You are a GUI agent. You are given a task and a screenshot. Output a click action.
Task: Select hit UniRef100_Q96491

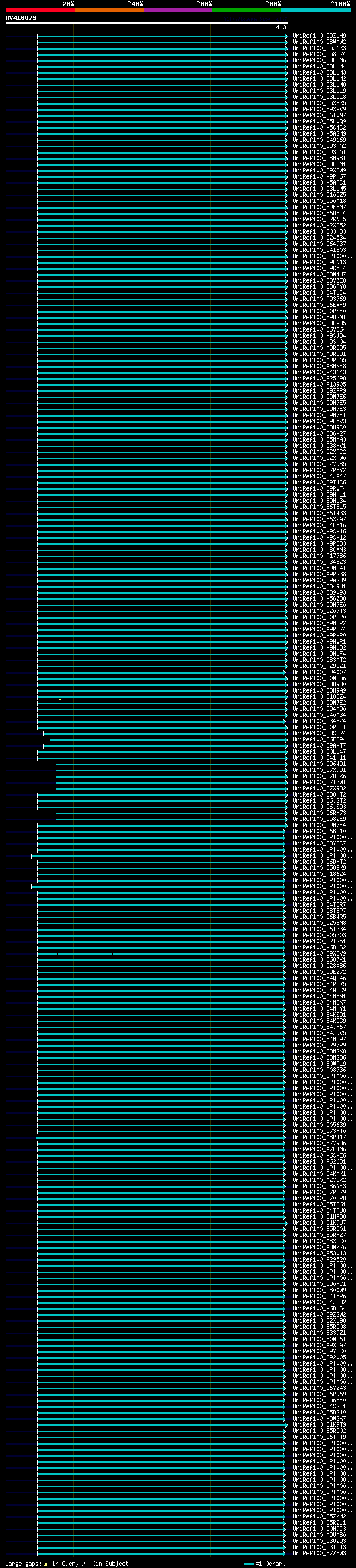coord(319,764)
